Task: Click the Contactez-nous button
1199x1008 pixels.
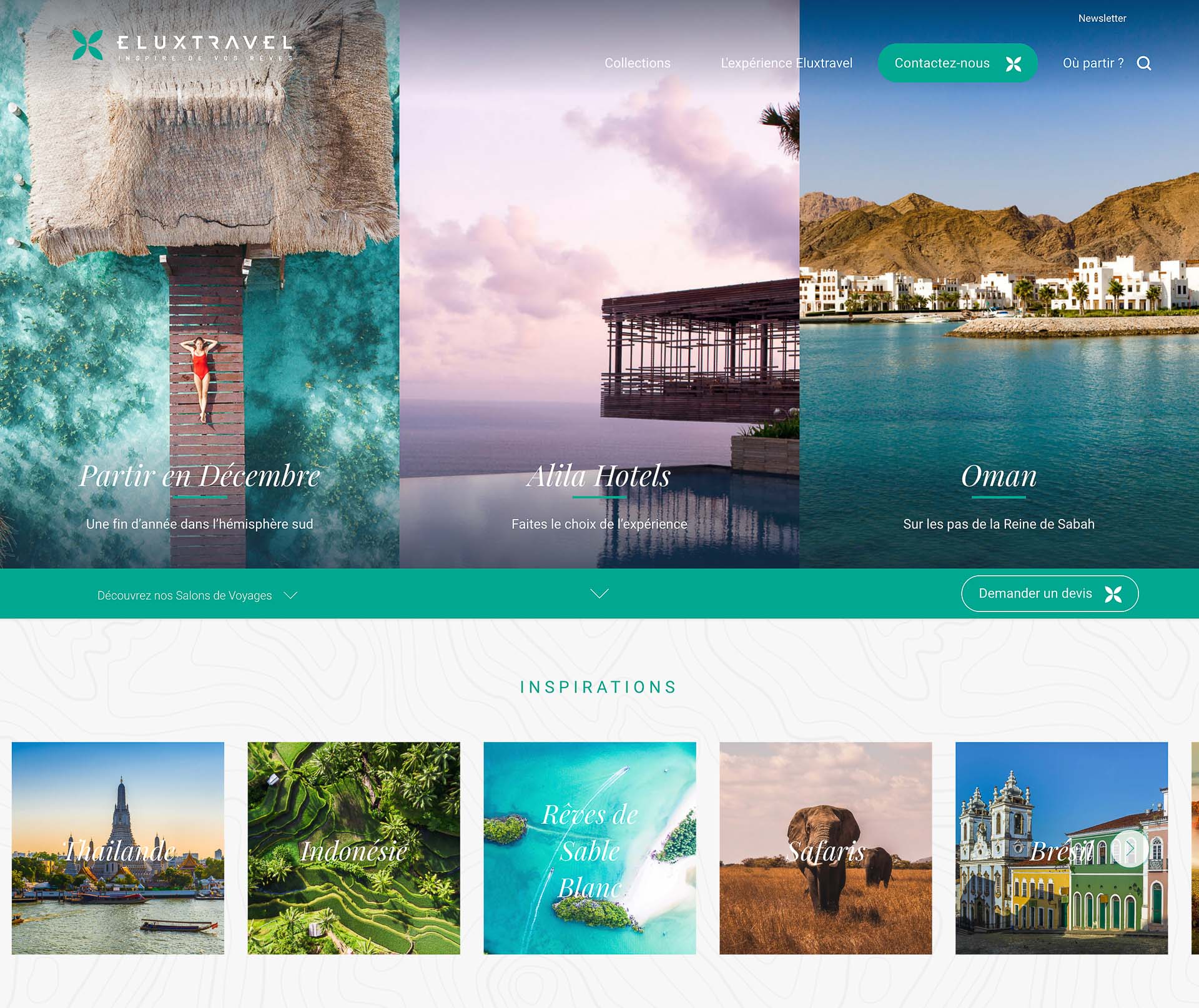Action: [x=955, y=62]
